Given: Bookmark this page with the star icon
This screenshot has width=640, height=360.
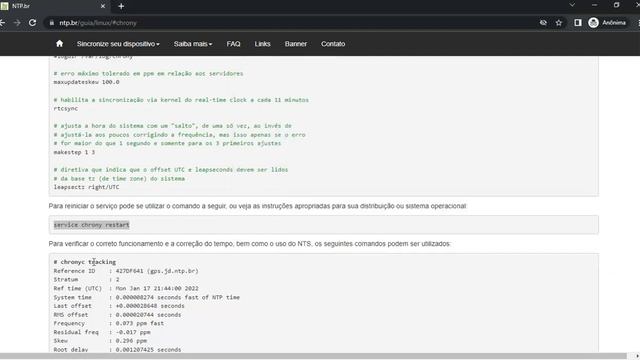Looking at the screenshot, I should (559, 23).
